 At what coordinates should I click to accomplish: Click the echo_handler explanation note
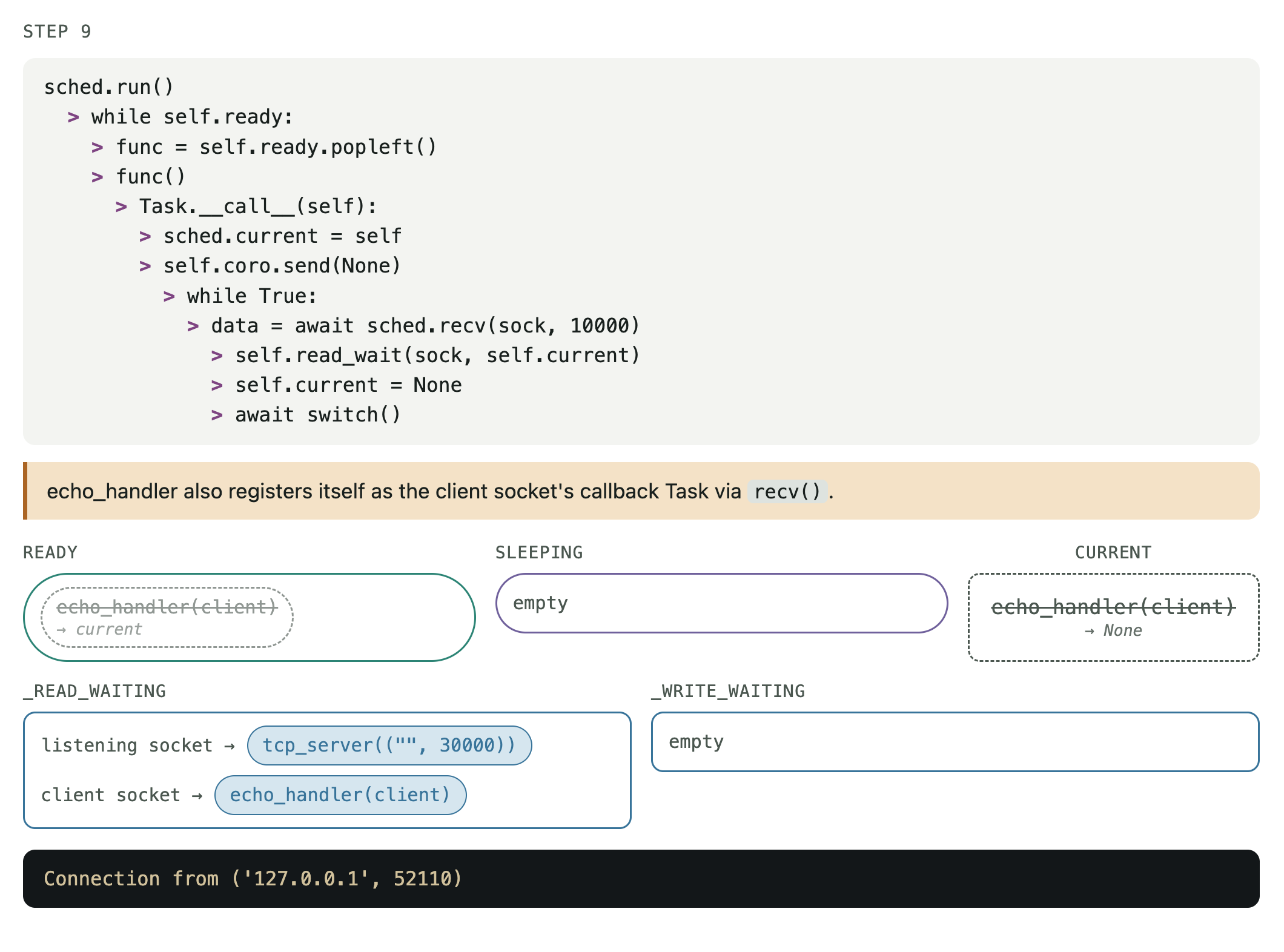(641, 491)
